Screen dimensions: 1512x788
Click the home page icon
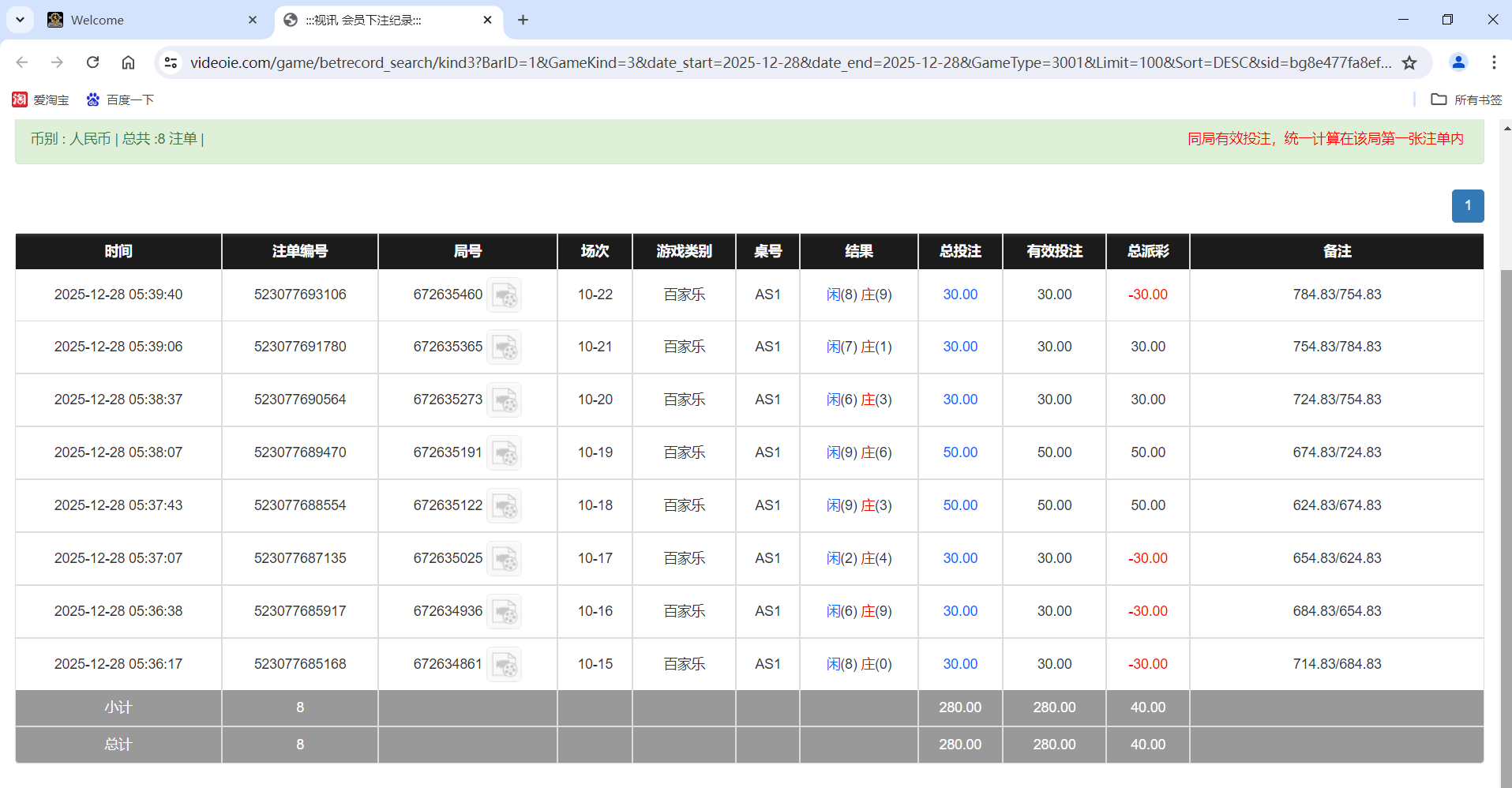[128, 62]
